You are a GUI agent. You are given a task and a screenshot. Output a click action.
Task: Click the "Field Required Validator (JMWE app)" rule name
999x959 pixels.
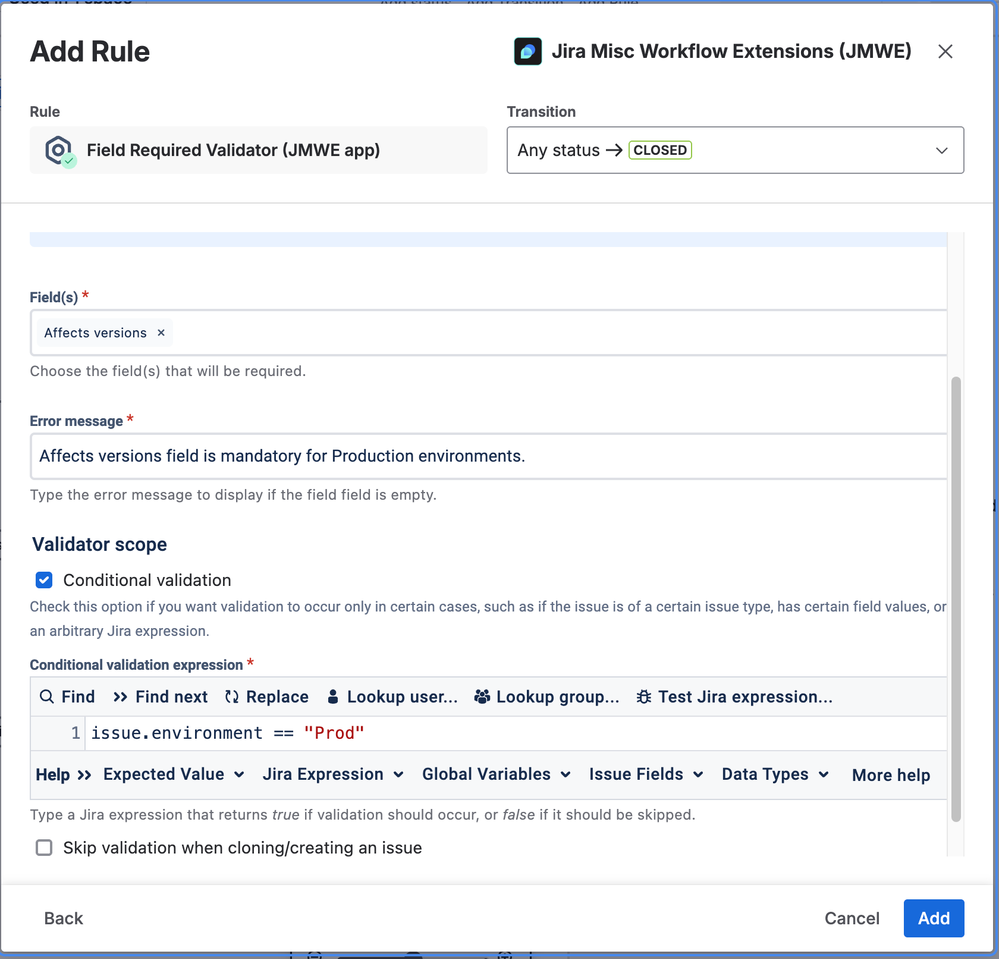click(x=233, y=150)
